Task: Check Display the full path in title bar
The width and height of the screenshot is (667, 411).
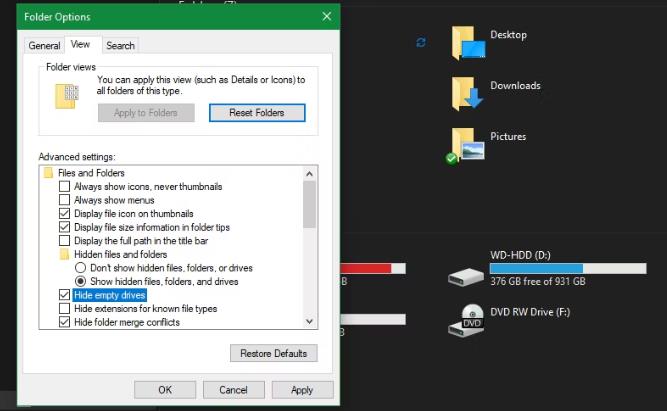Action: pos(64,241)
